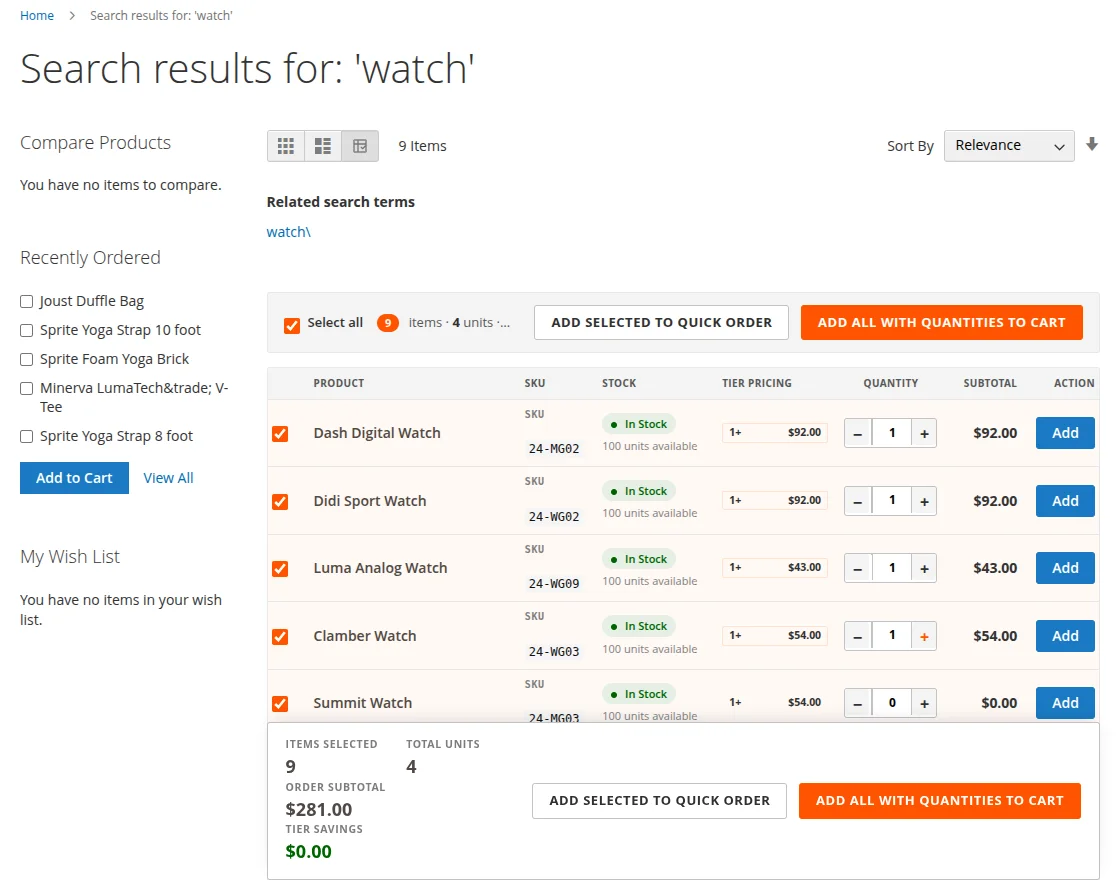This screenshot has width=1120, height=880.
Task: Decrease quantity for Clamber Watch
Action: coord(858,636)
